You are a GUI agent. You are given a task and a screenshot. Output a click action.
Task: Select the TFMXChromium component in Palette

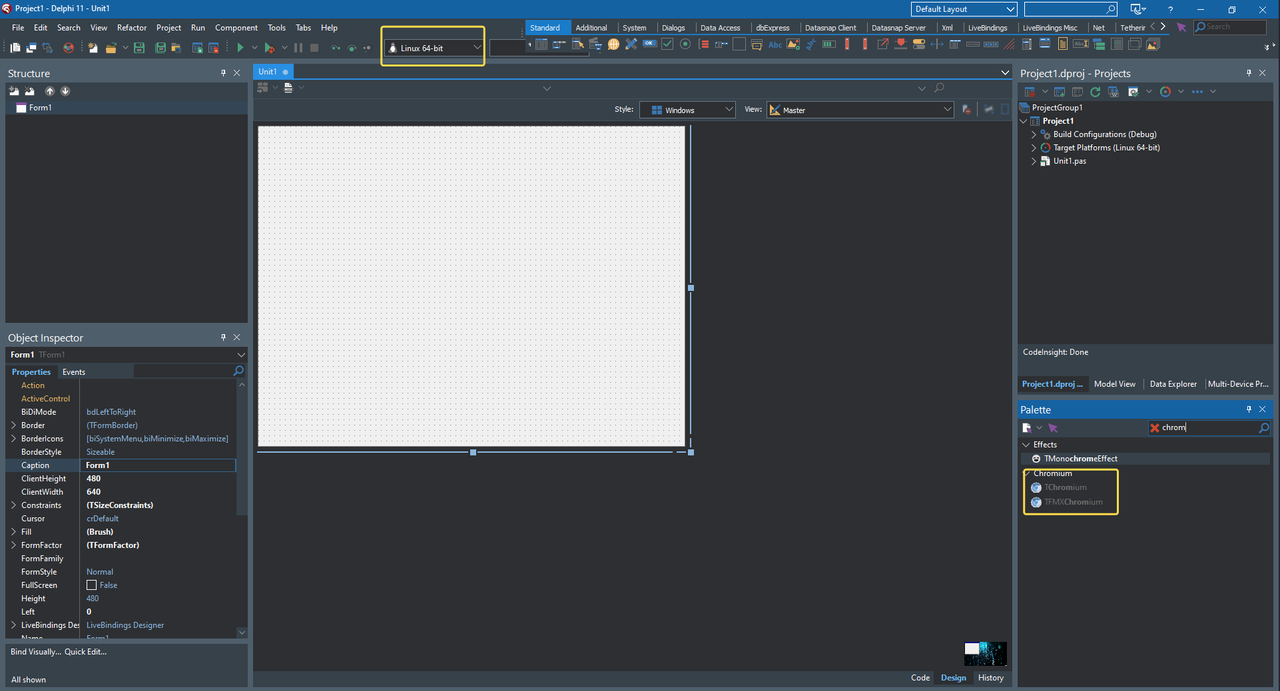click(1073, 502)
